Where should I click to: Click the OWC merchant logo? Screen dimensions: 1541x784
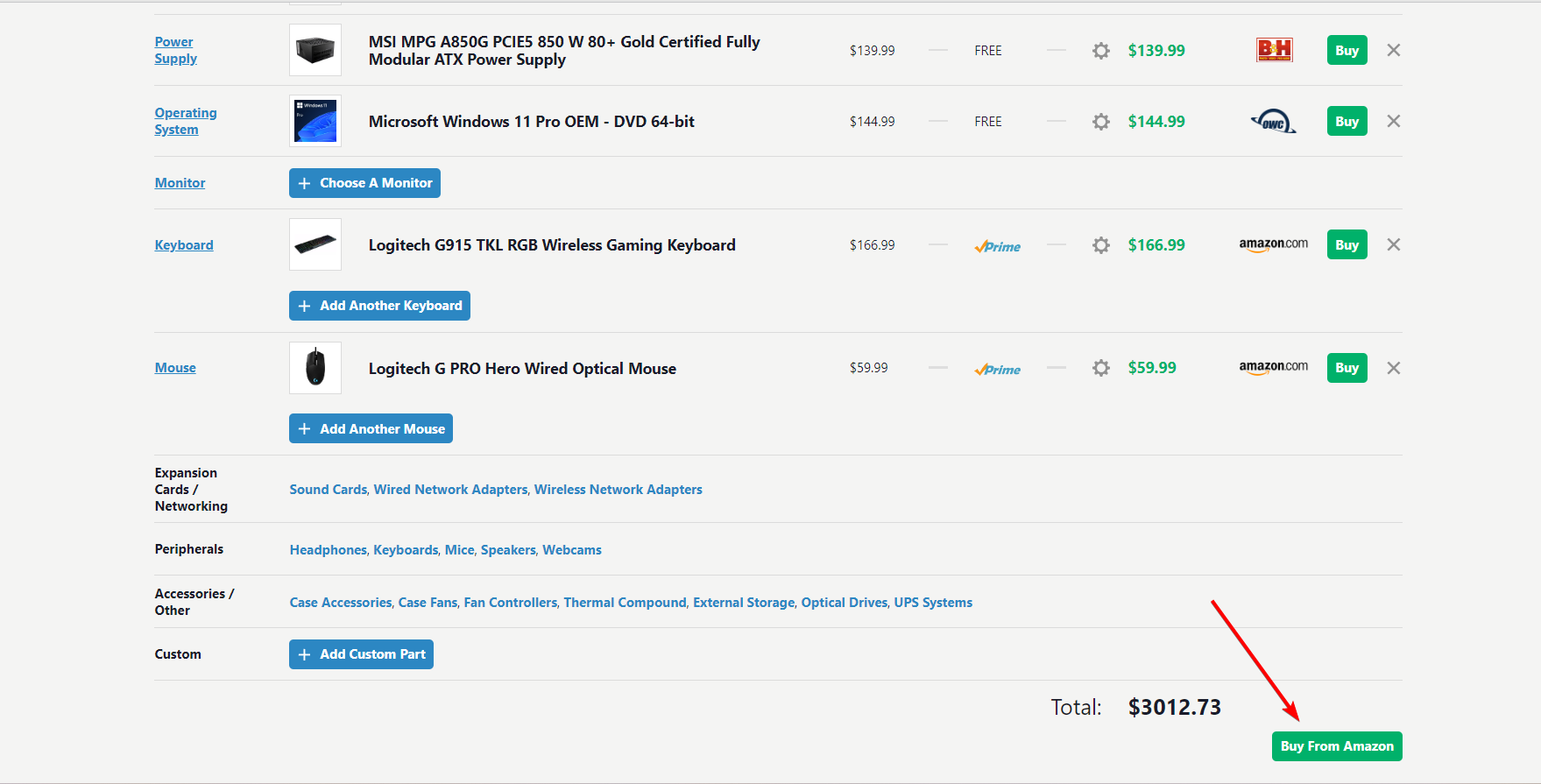[1274, 122]
